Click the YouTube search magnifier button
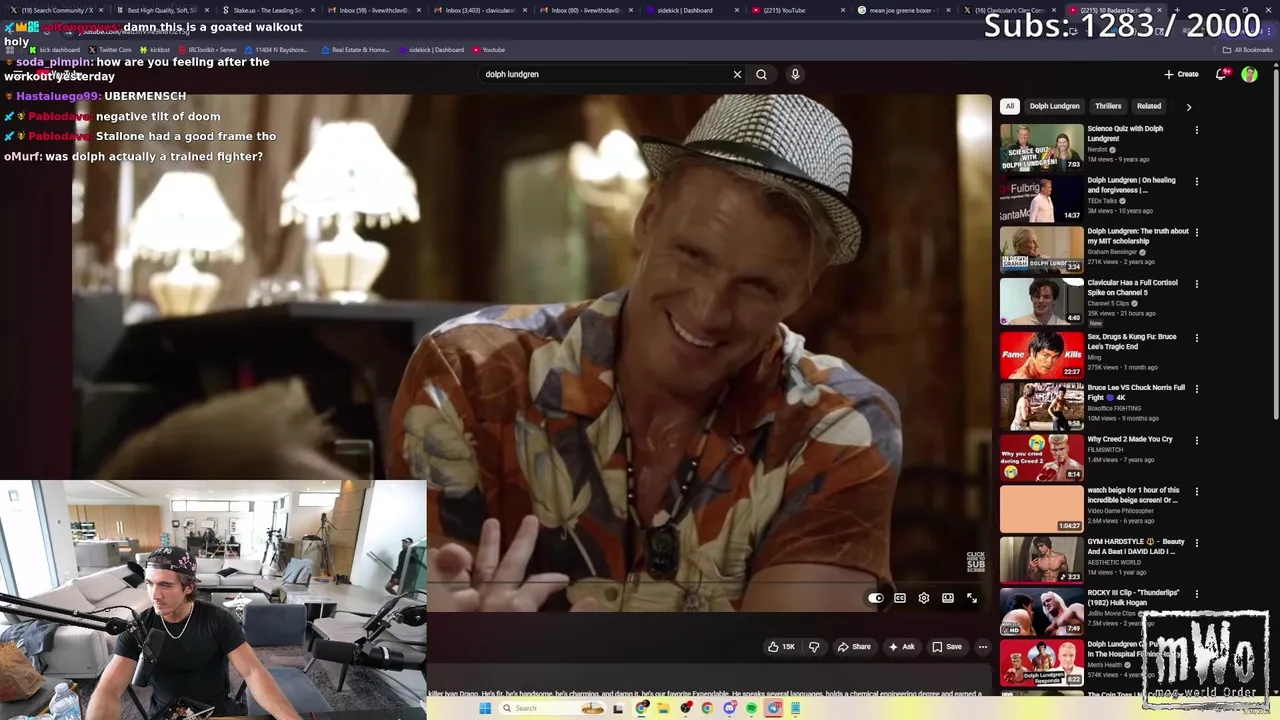The height and width of the screenshot is (720, 1280). 761,74
